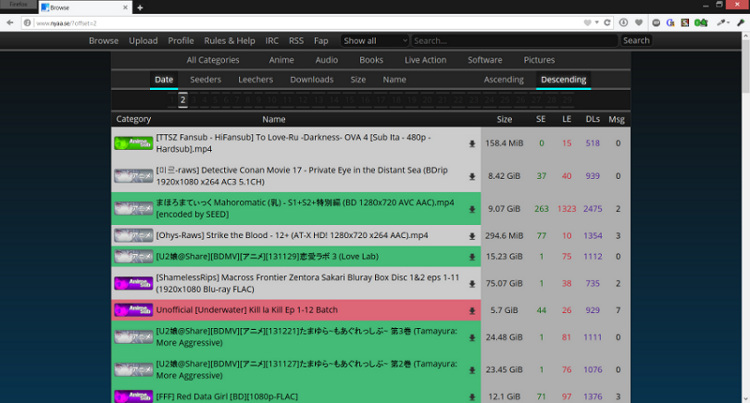Image resolution: width=750 pixels, height=403 pixels.
Task: Select the Live Action category tab
Action: (425, 60)
